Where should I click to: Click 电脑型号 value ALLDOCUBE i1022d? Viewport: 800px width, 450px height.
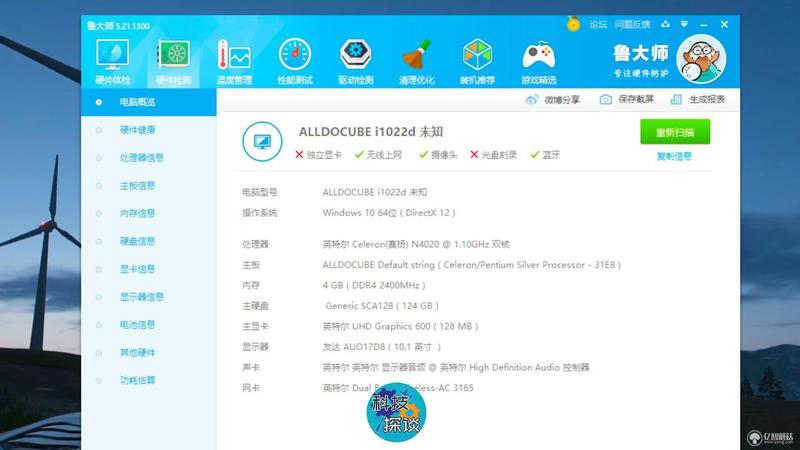click(x=374, y=192)
